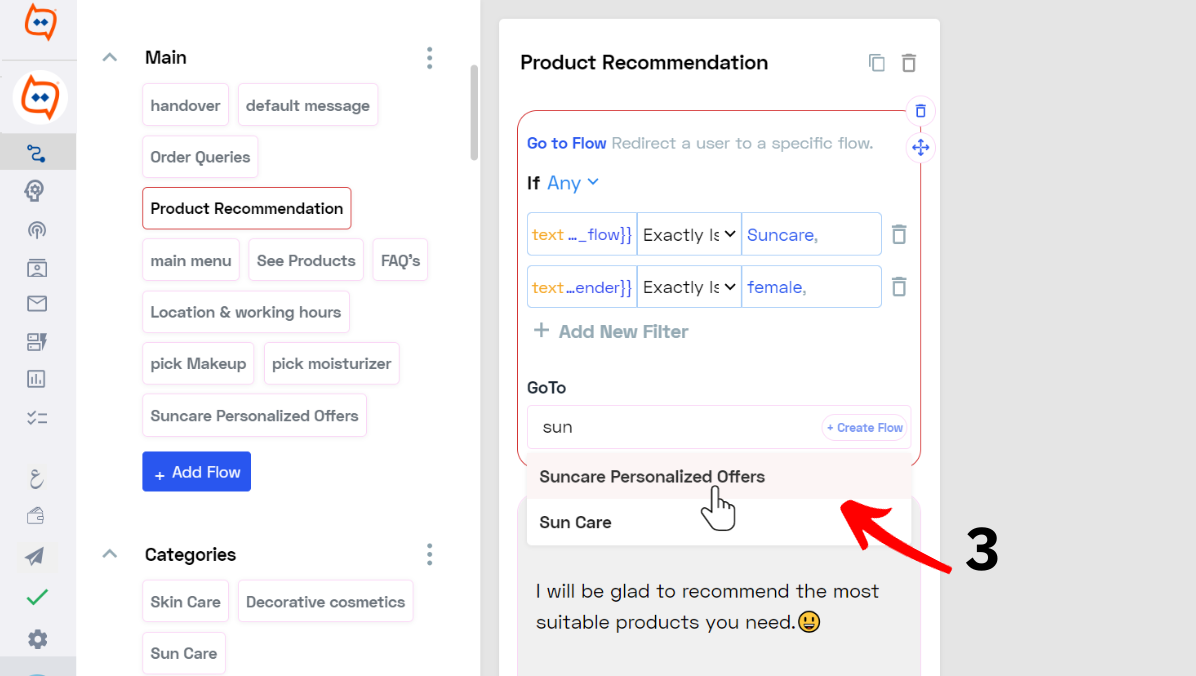The width and height of the screenshot is (1196, 676).
Task: Open the flows builder sidebar icon
Action: click(x=37, y=153)
